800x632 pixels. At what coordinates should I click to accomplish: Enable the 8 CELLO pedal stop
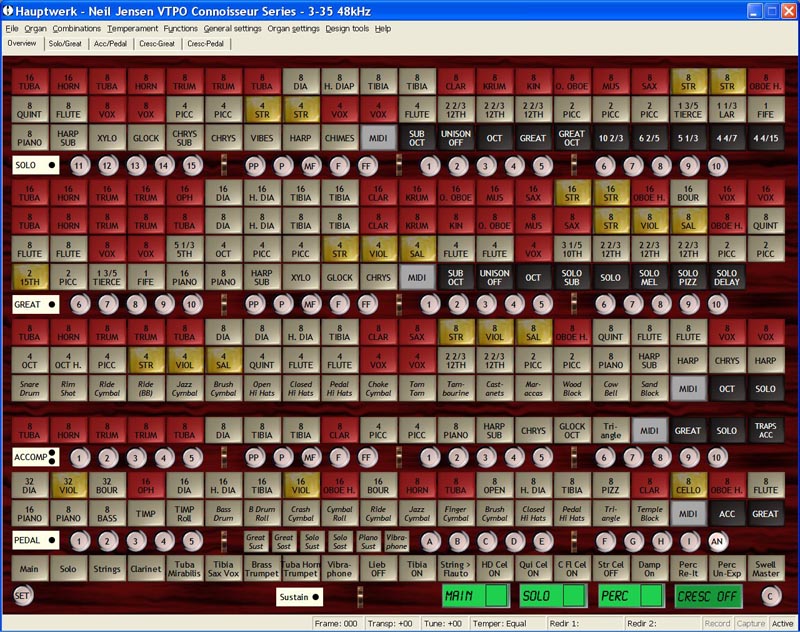tap(688, 485)
